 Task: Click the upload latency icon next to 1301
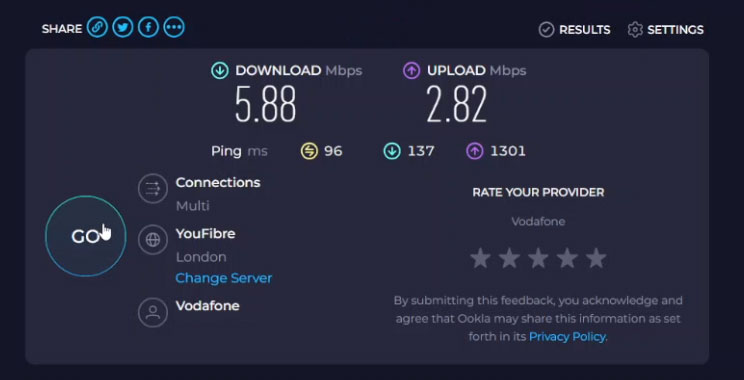point(474,151)
